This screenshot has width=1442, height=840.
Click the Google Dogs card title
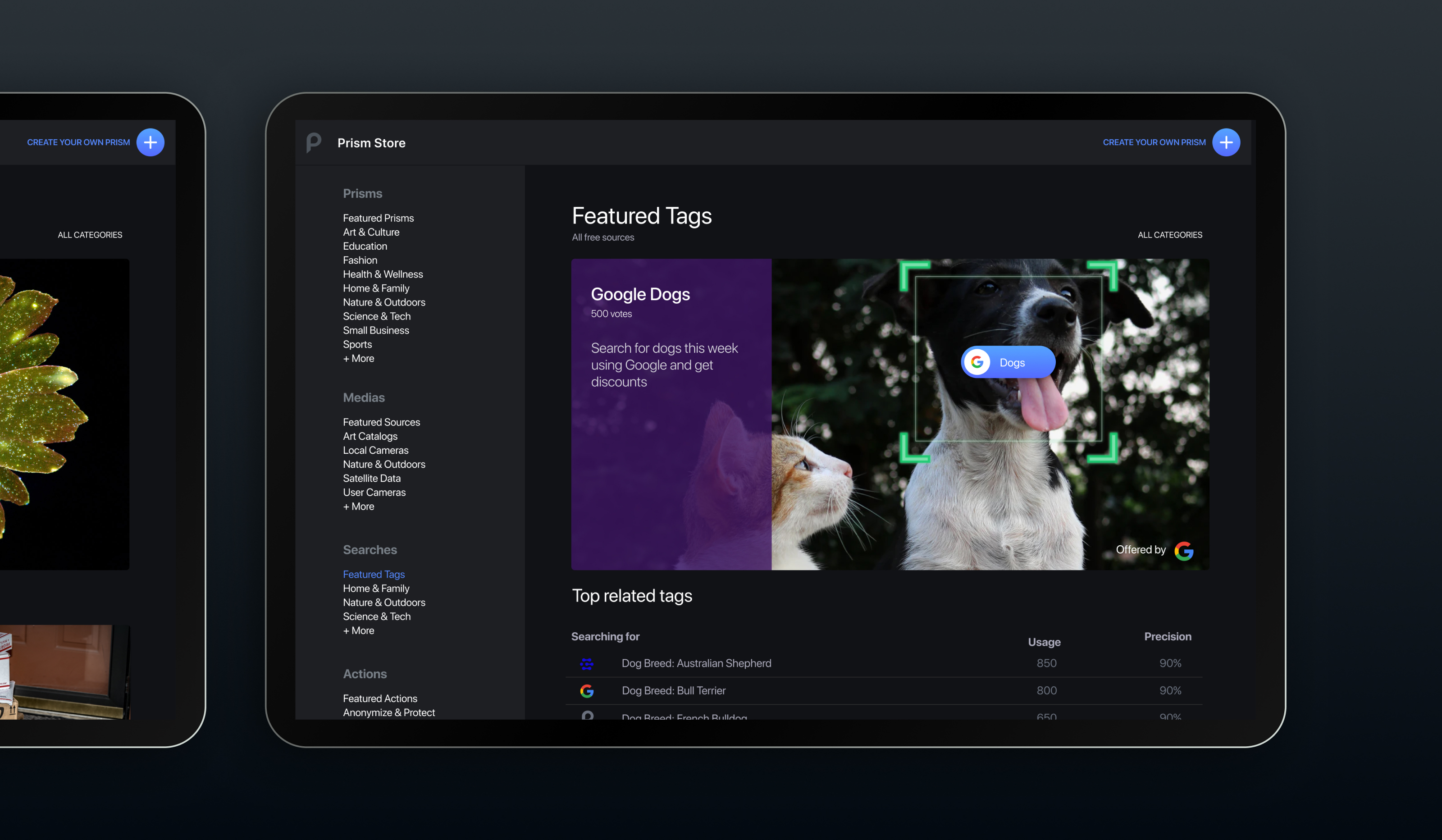coord(640,294)
